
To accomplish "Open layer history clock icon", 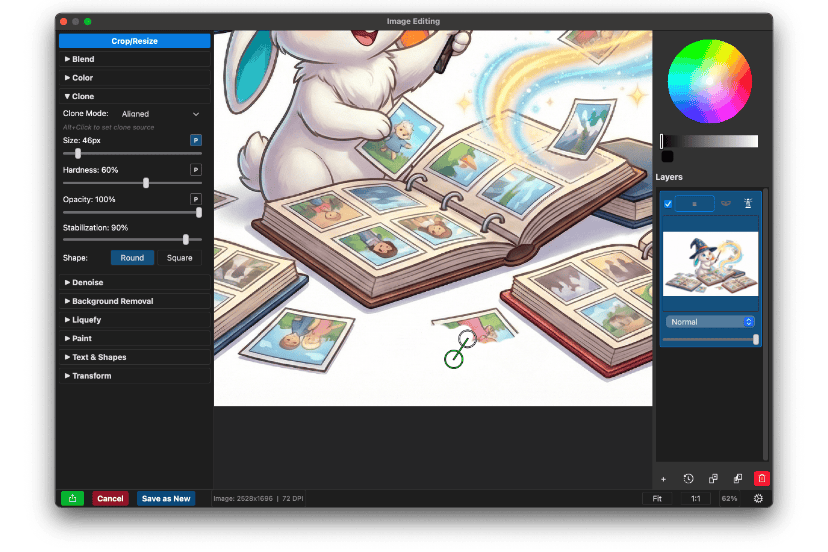I will click(x=688, y=479).
